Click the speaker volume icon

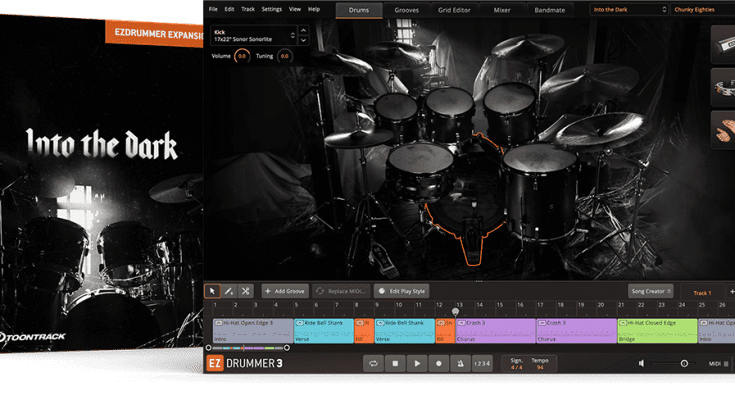(641, 364)
